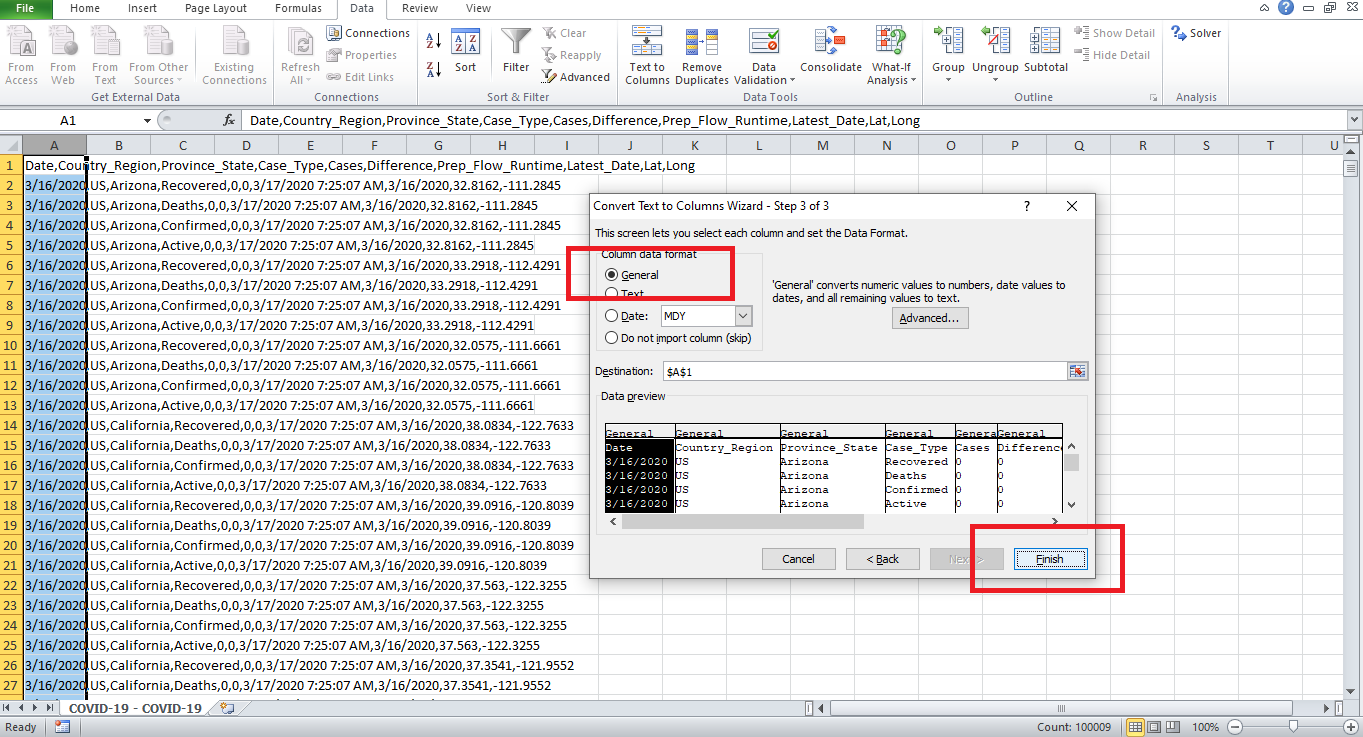
Task: Switch to the Insert tab
Action: pos(142,8)
